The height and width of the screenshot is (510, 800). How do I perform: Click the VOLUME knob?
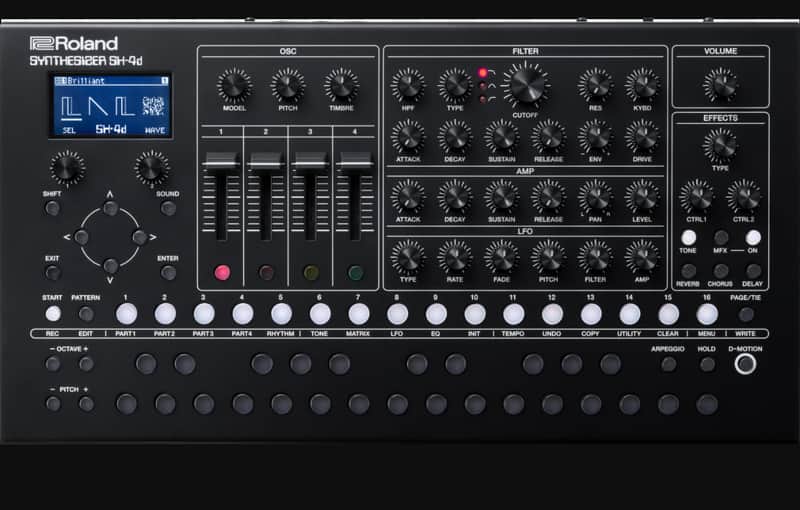coord(720,85)
